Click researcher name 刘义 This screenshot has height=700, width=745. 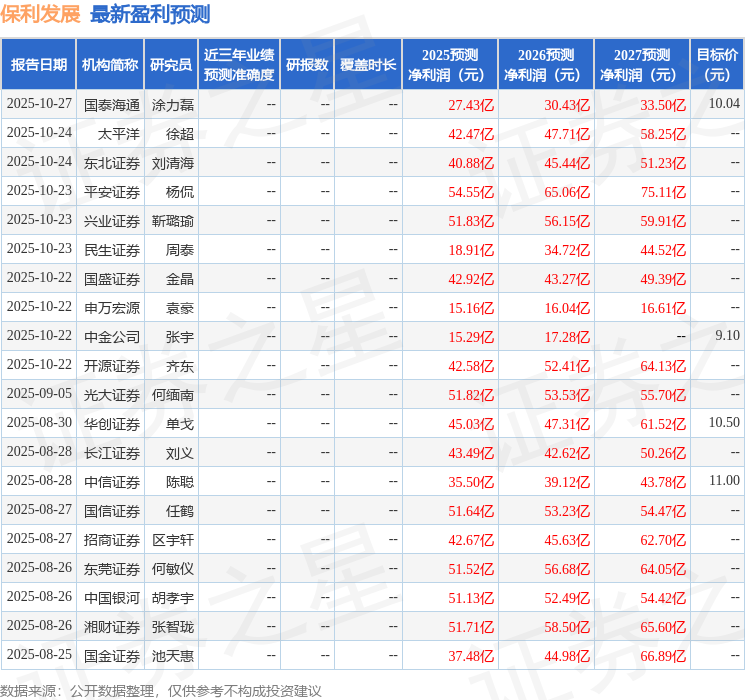tap(180, 453)
